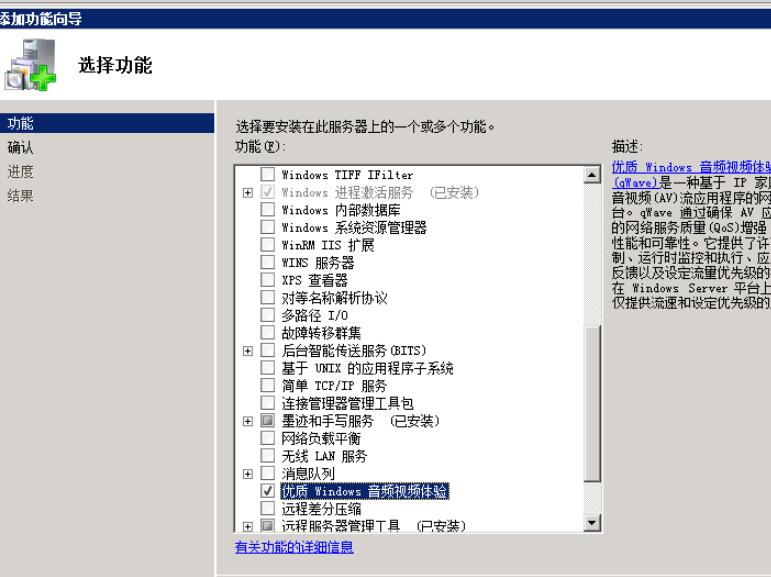Tick the XPS 查看器 checkbox

tap(267, 281)
